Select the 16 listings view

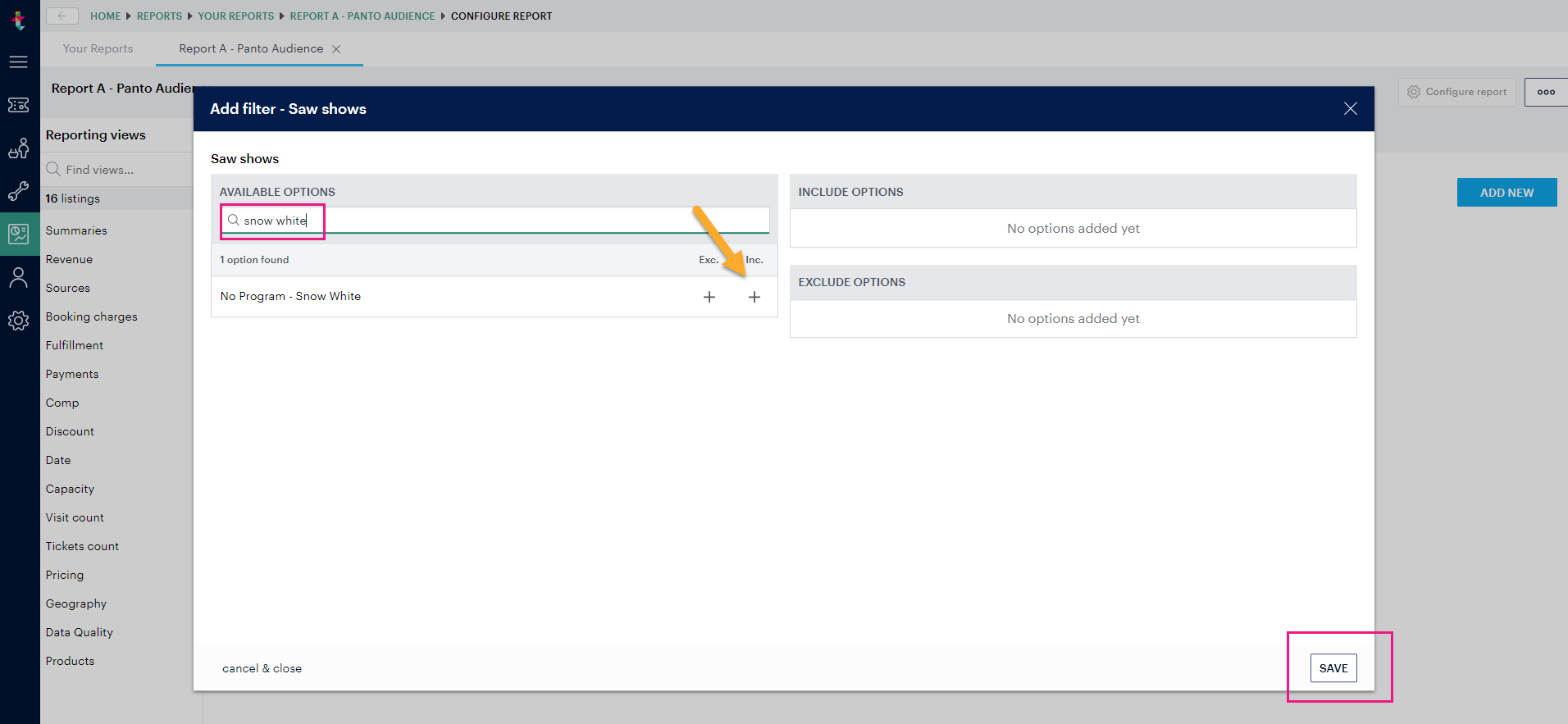click(116, 198)
